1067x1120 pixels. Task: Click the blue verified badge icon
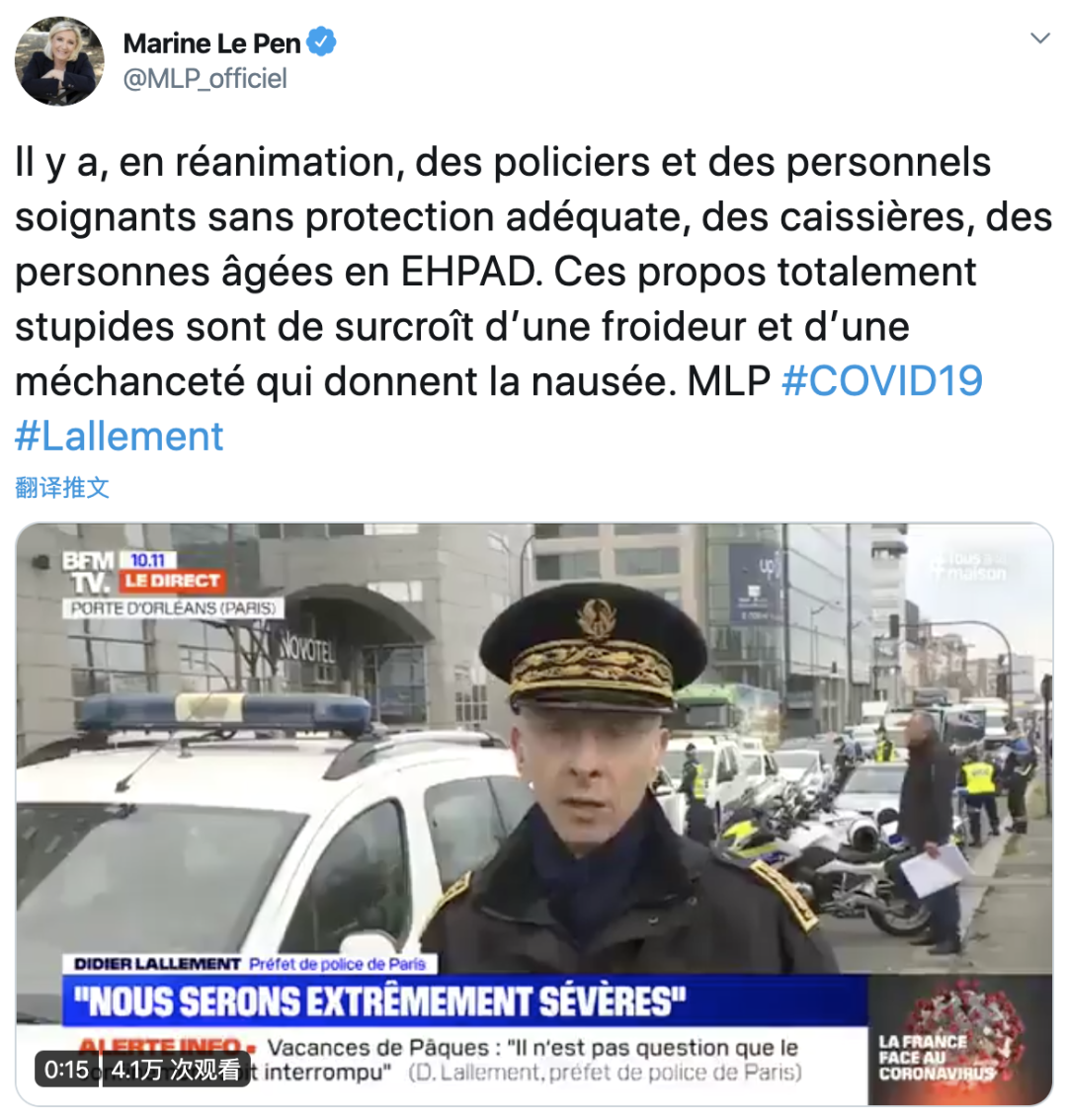322,42
